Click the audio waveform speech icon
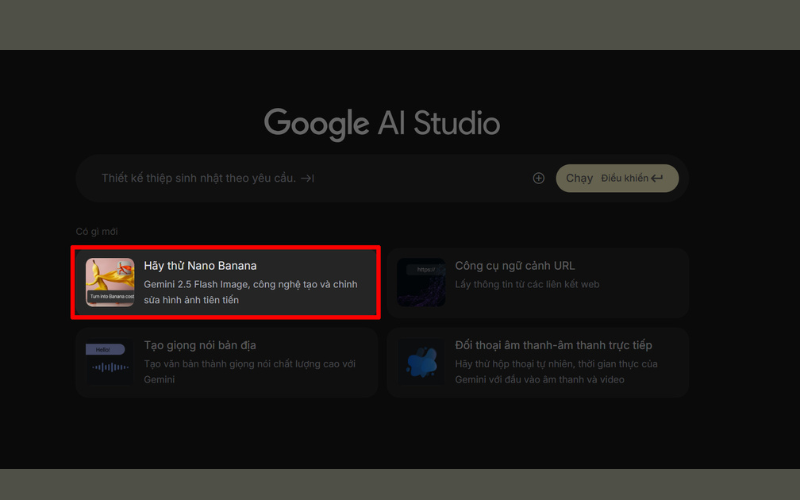 (x=110, y=362)
